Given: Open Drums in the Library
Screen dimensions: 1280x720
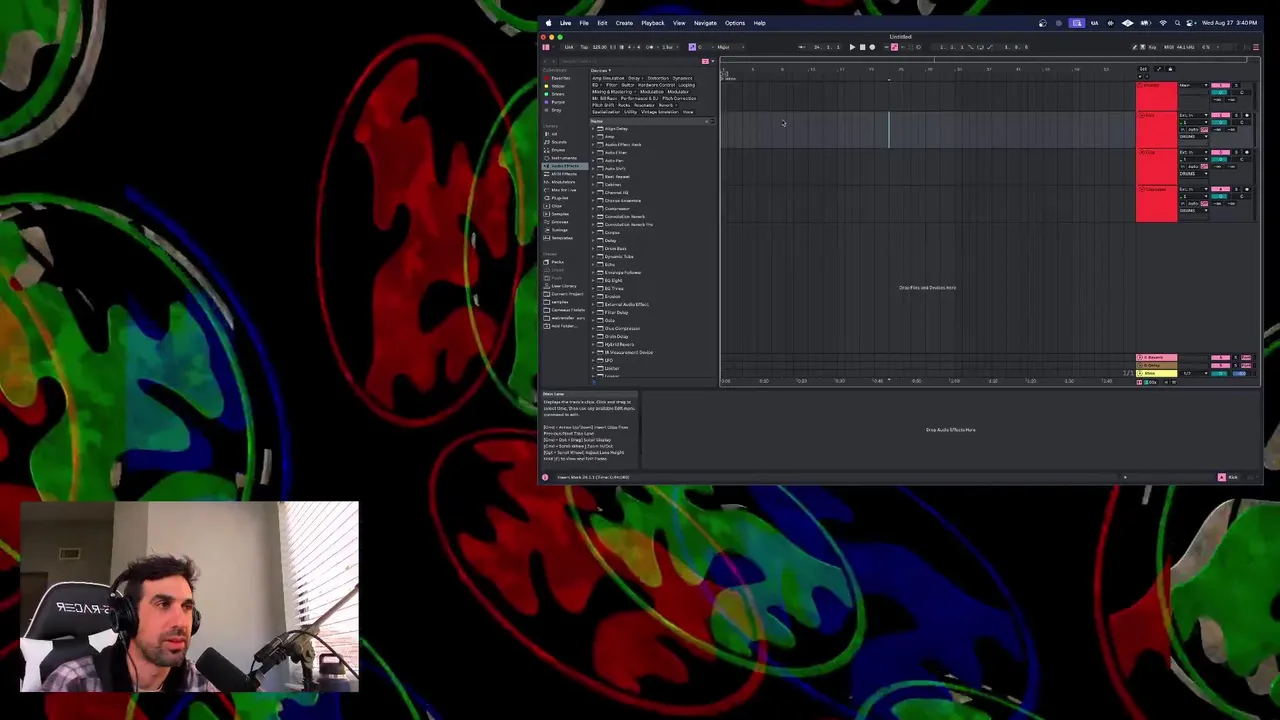Looking at the screenshot, I should tap(557, 150).
